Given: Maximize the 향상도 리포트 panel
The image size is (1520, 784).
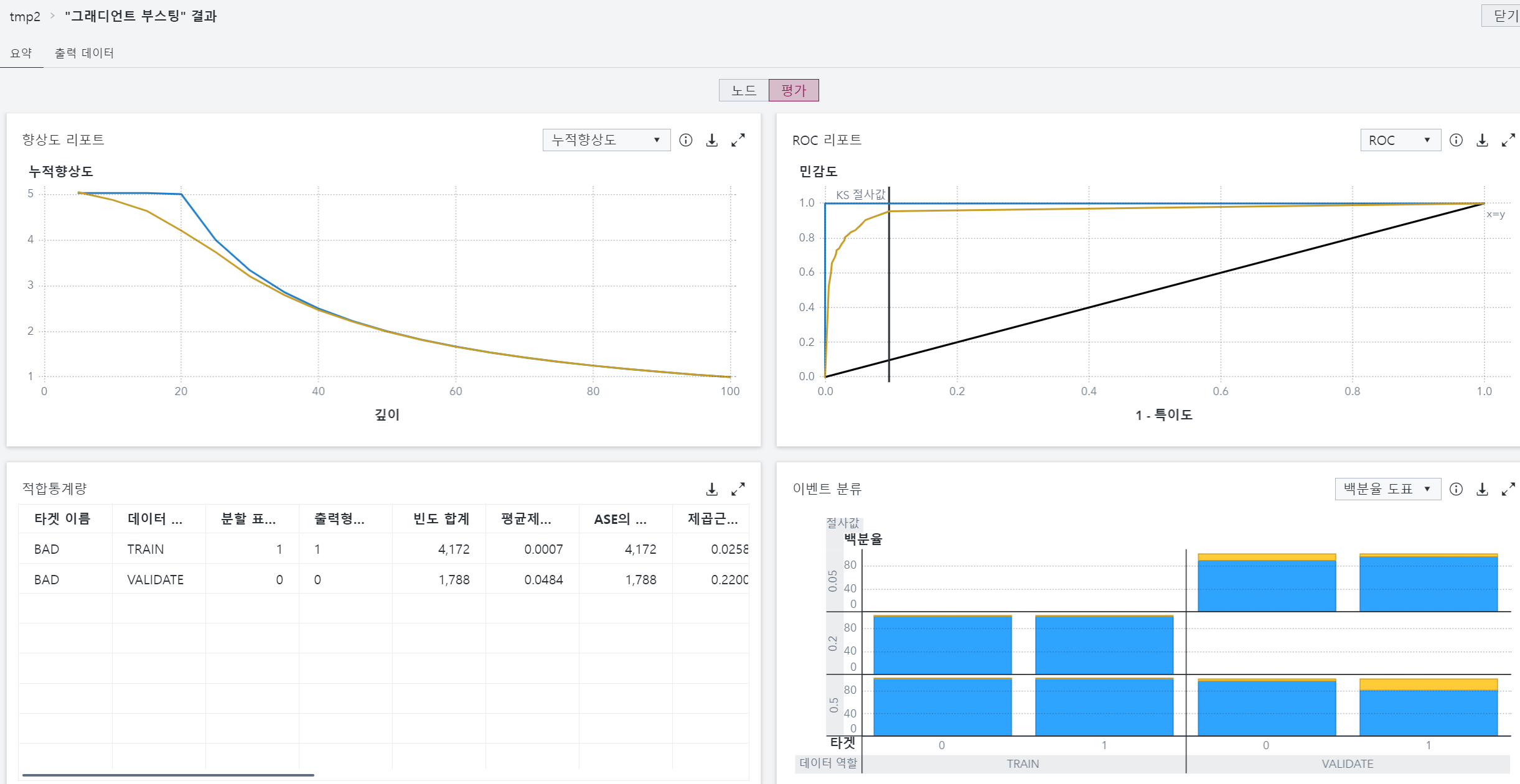Looking at the screenshot, I should [x=738, y=141].
